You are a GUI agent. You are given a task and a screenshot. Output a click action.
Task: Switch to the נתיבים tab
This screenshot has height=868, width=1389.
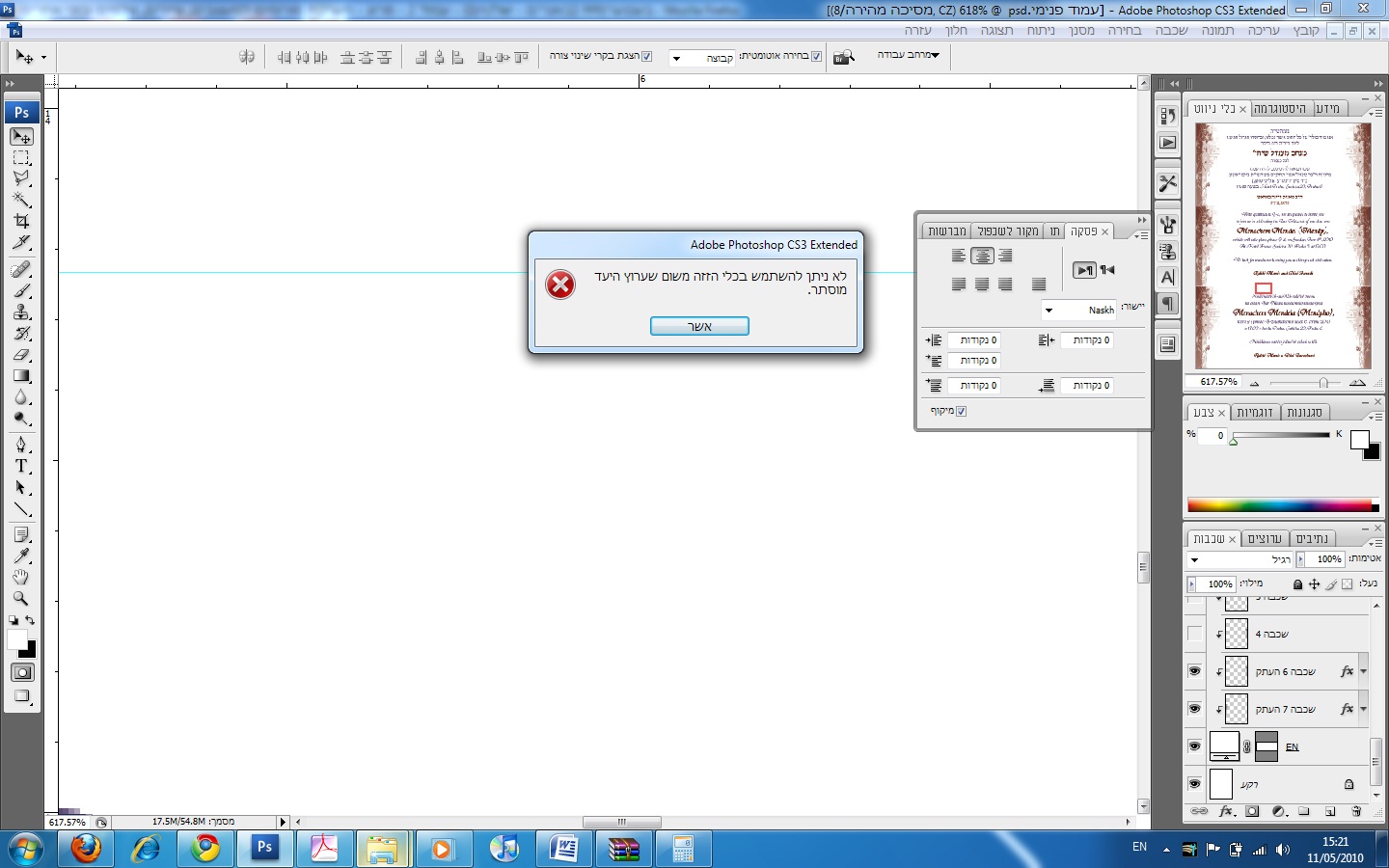coord(1312,538)
